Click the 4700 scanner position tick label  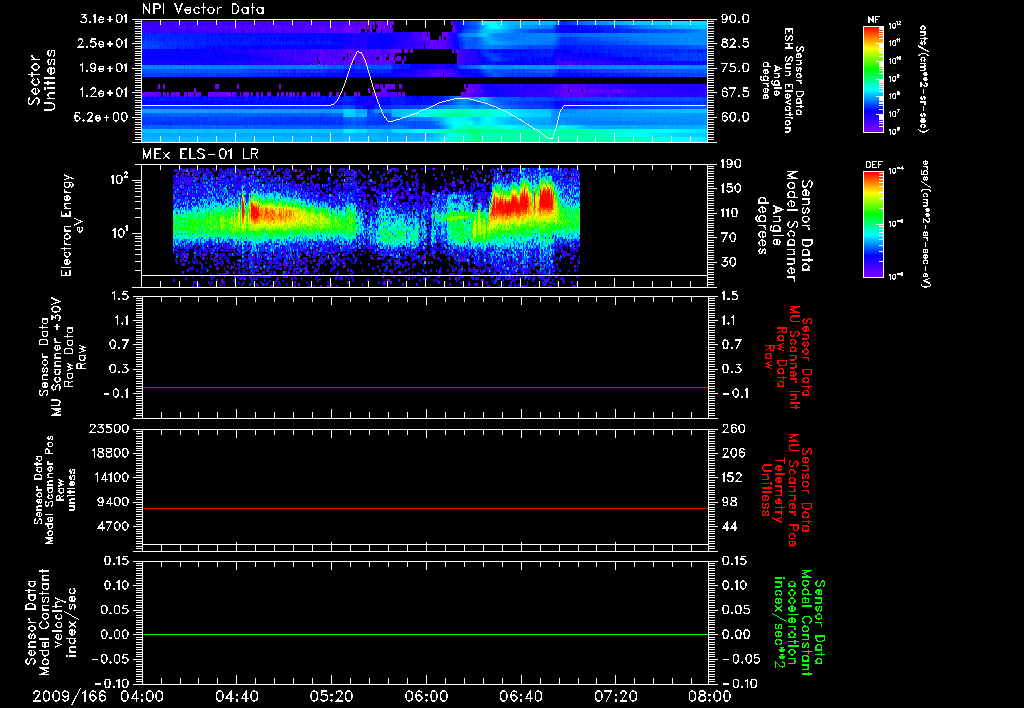point(112,526)
